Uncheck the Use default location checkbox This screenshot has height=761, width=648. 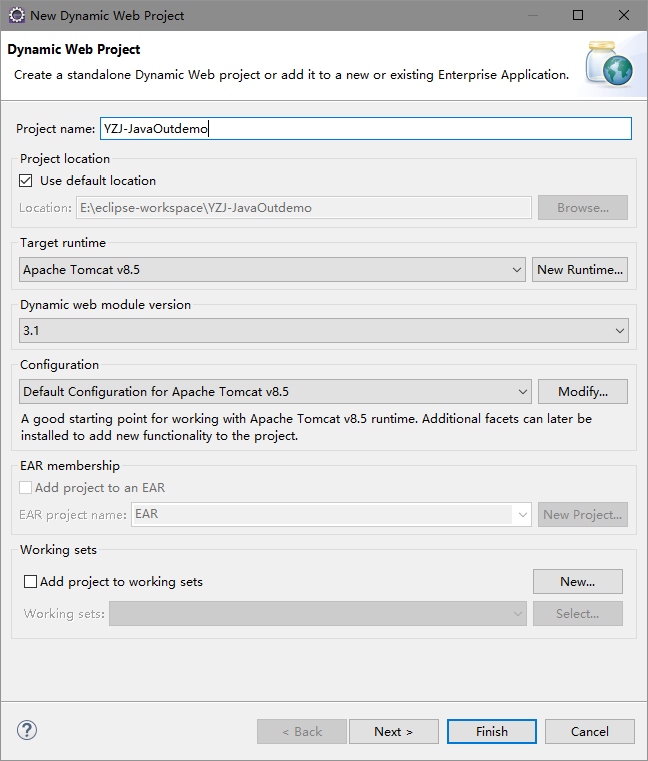tap(26, 181)
